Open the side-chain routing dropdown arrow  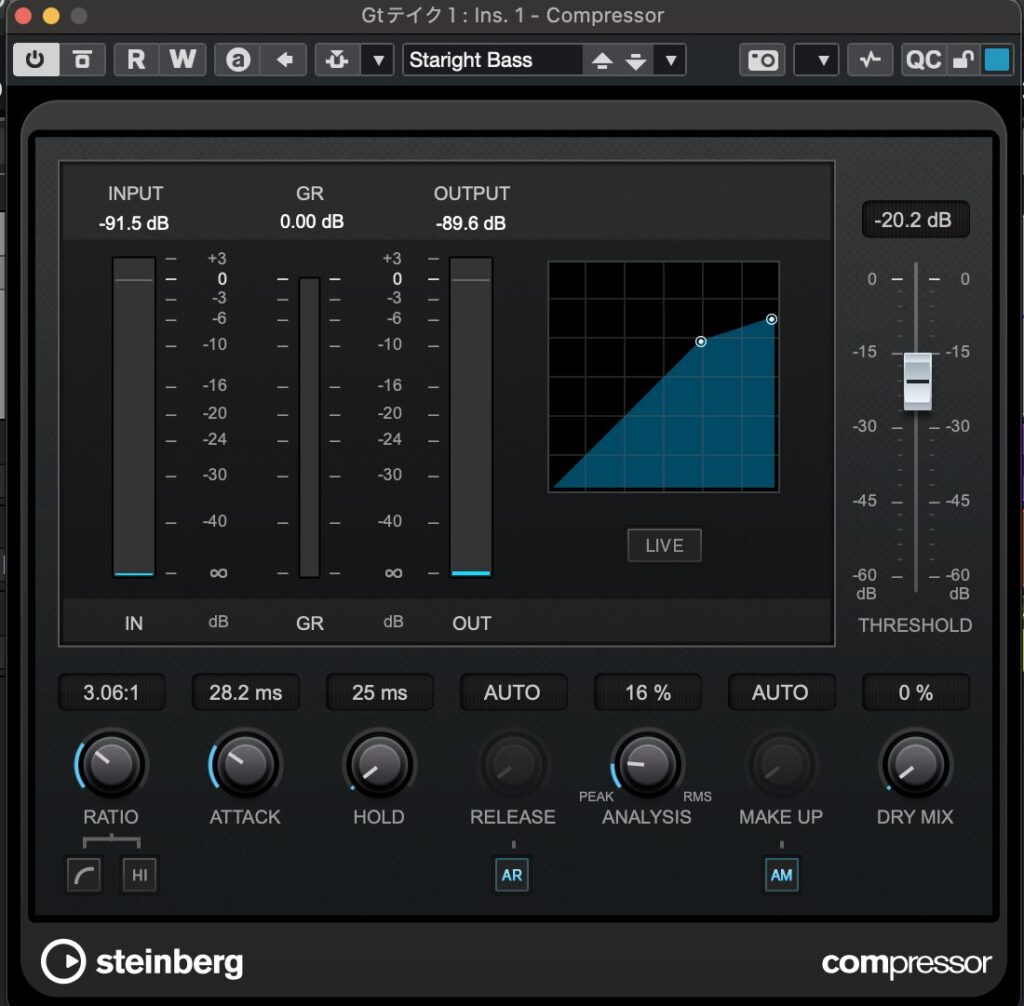pyautogui.click(x=377, y=60)
